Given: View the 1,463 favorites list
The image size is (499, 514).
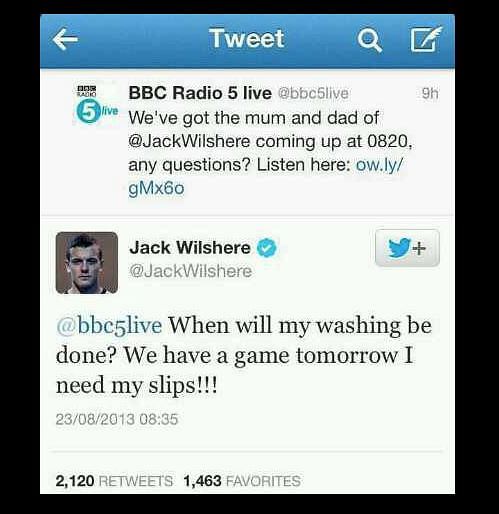Looking at the screenshot, I should point(242,481).
